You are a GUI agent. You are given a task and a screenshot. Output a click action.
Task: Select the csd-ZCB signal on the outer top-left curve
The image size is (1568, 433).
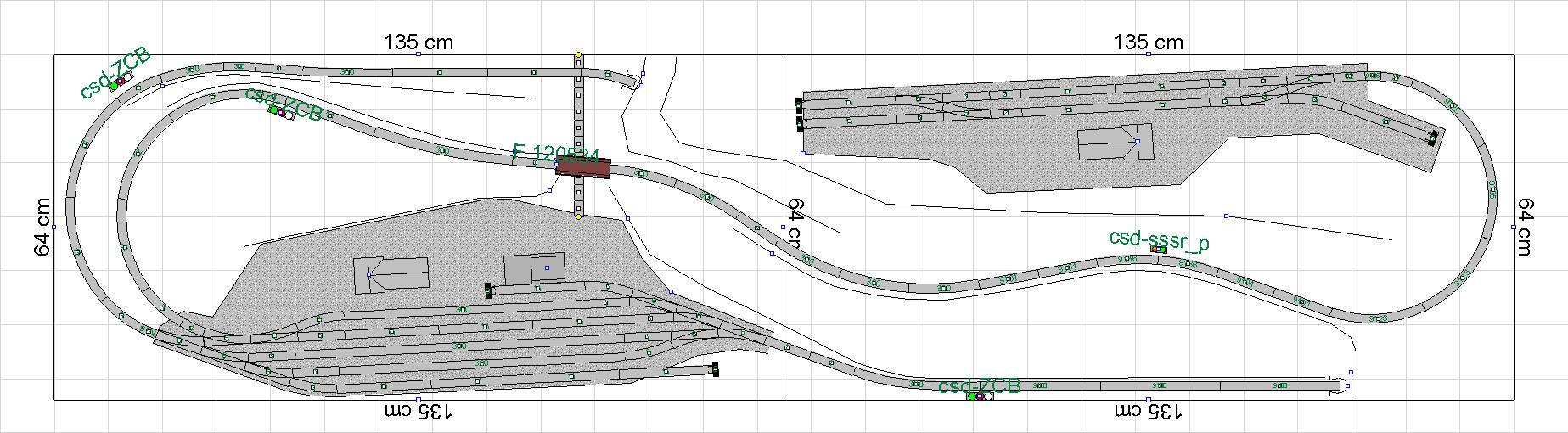coord(117,83)
